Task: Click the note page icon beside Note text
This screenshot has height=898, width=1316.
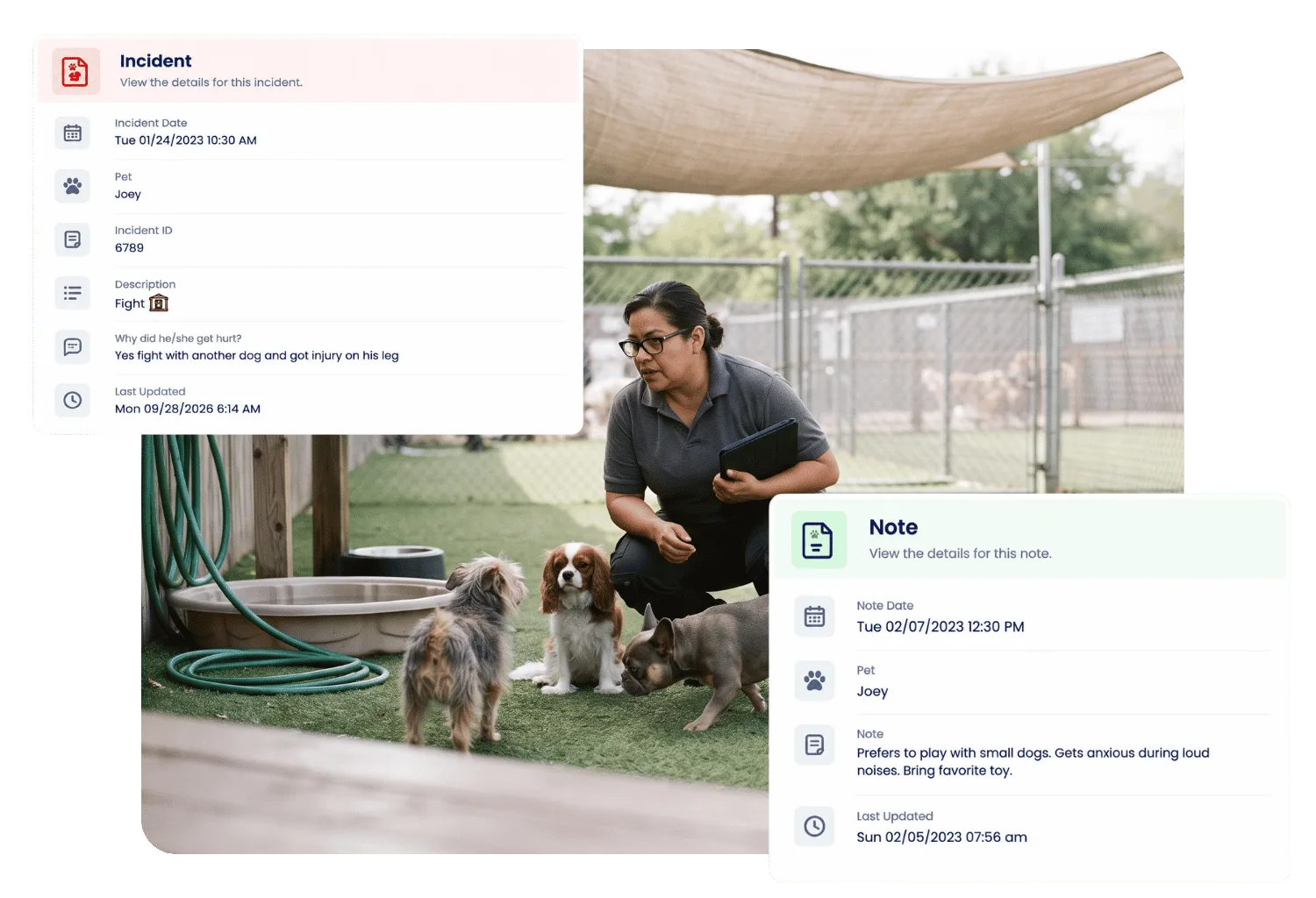Action: click(x=814, y=745)
